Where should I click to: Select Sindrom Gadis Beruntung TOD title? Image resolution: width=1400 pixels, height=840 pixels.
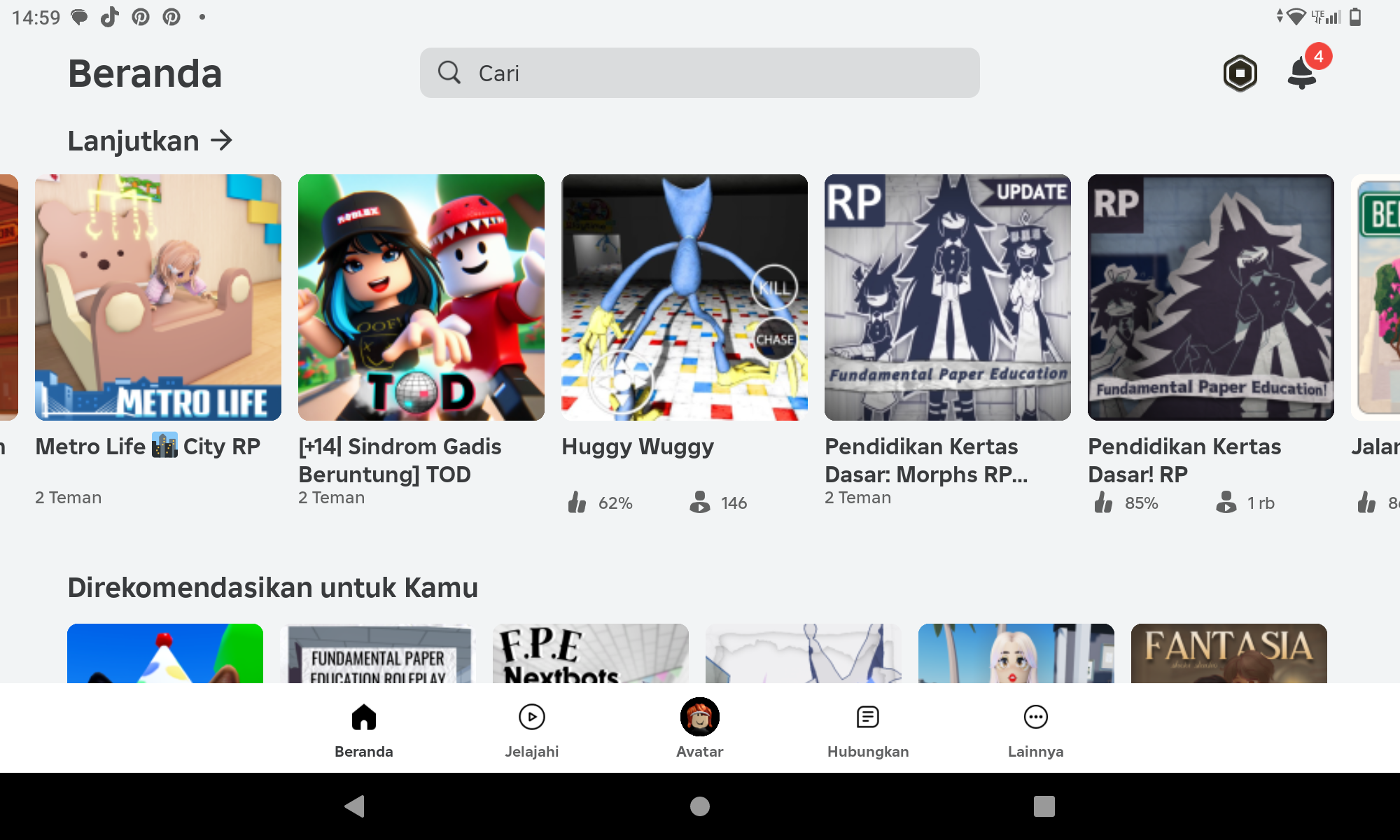(x=400, y=460)
